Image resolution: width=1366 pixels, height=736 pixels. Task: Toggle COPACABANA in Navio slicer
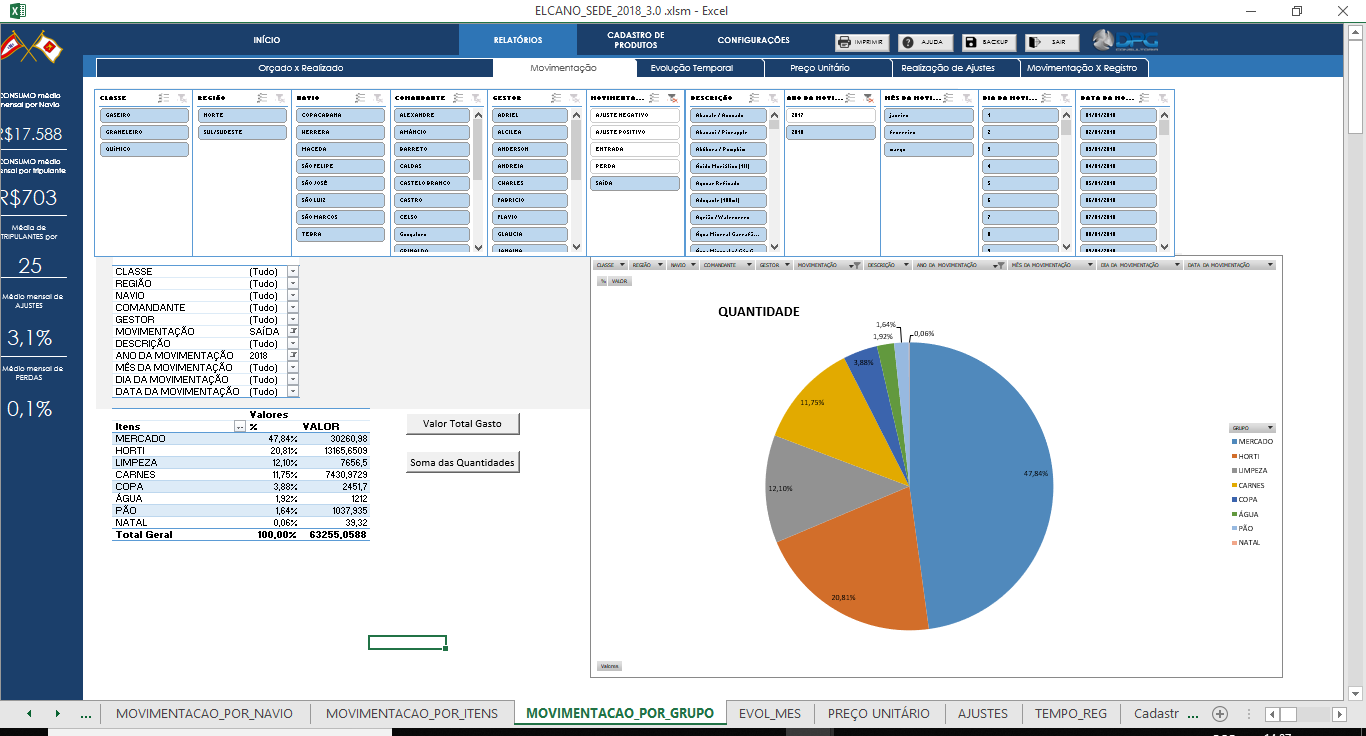(340, 115)
